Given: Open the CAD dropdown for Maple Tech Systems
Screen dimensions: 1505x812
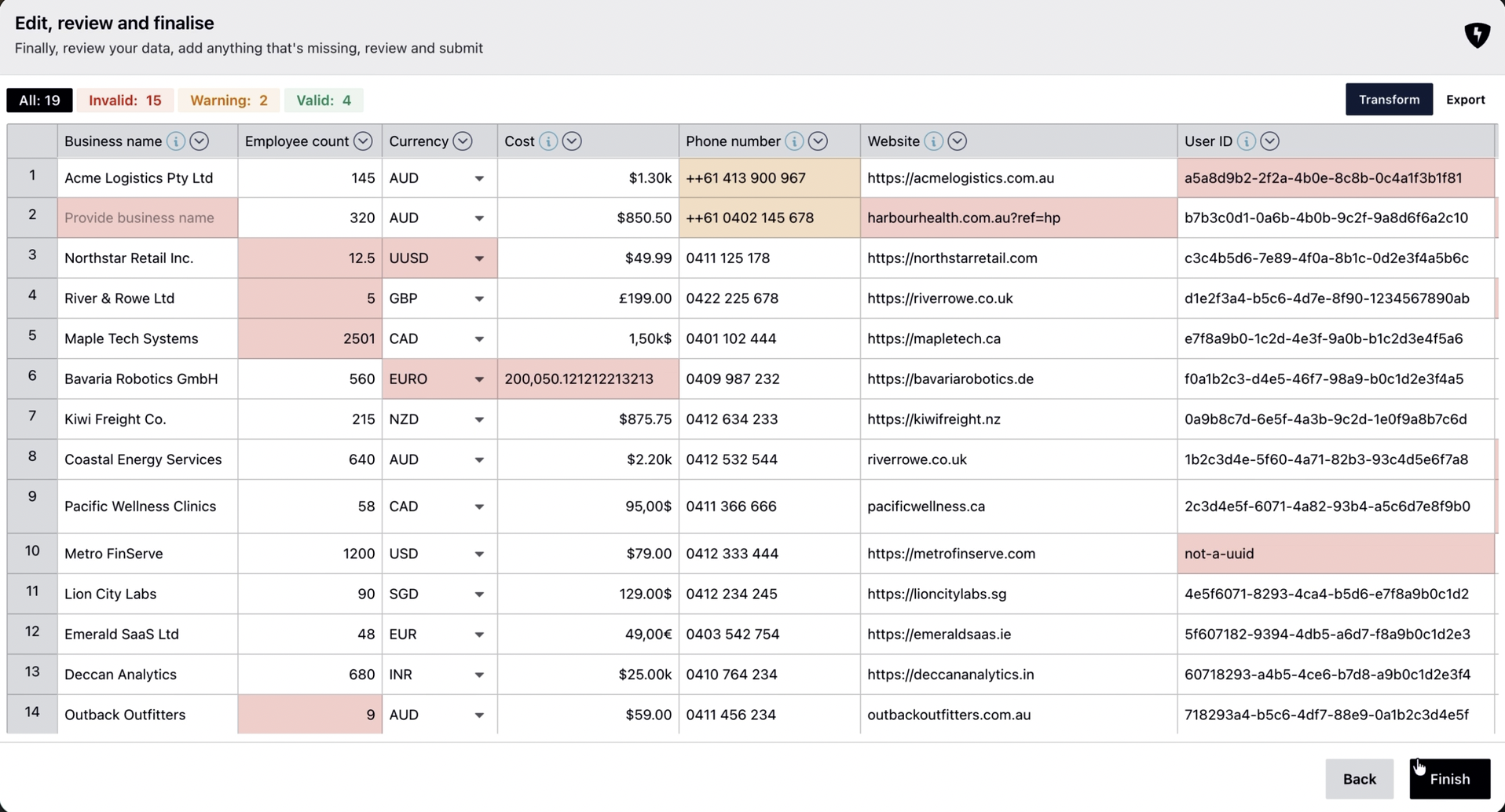Looking at the screenshot, I should [479, 338].
